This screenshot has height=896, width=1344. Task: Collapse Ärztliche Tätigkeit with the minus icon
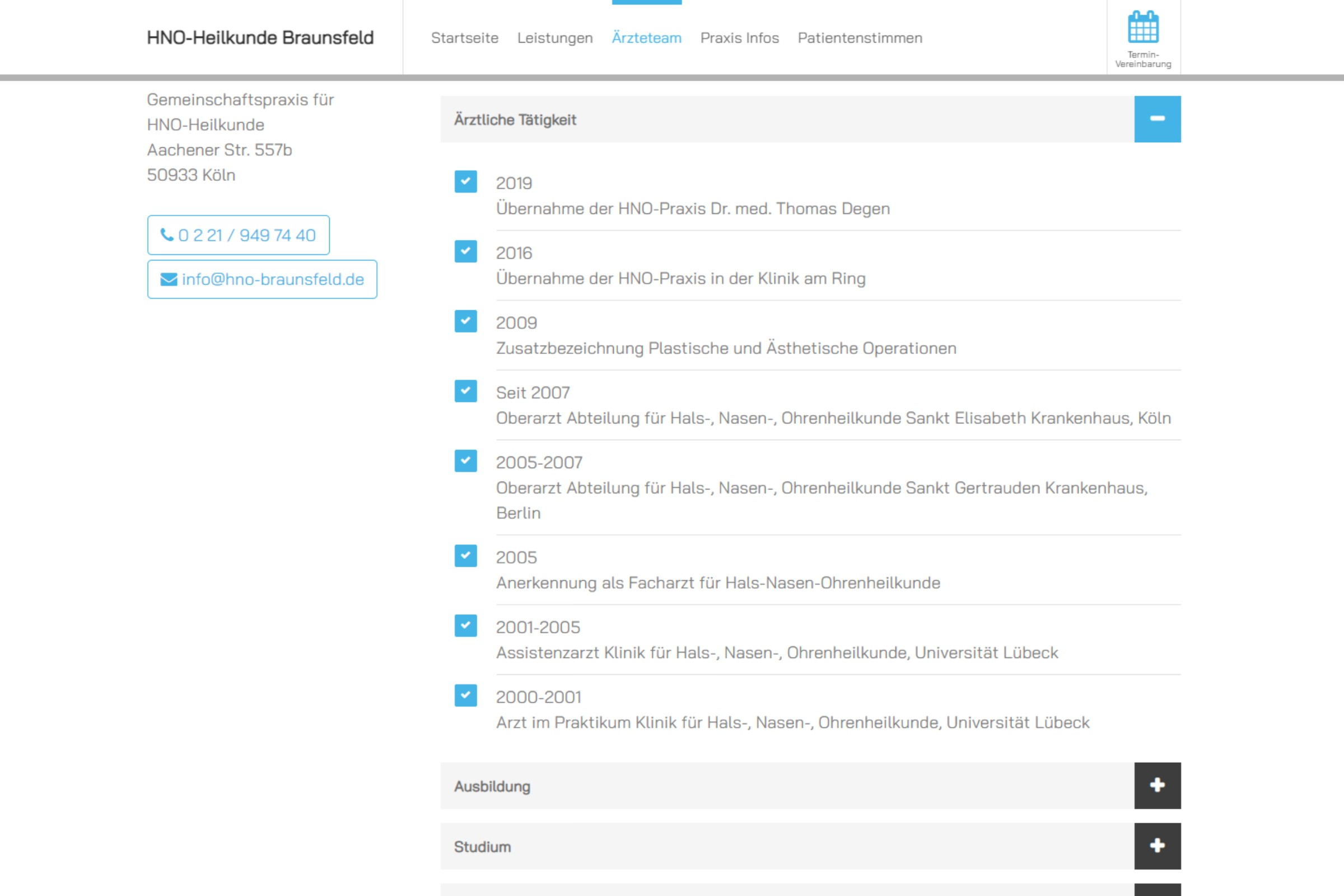tap(1157, 119)
